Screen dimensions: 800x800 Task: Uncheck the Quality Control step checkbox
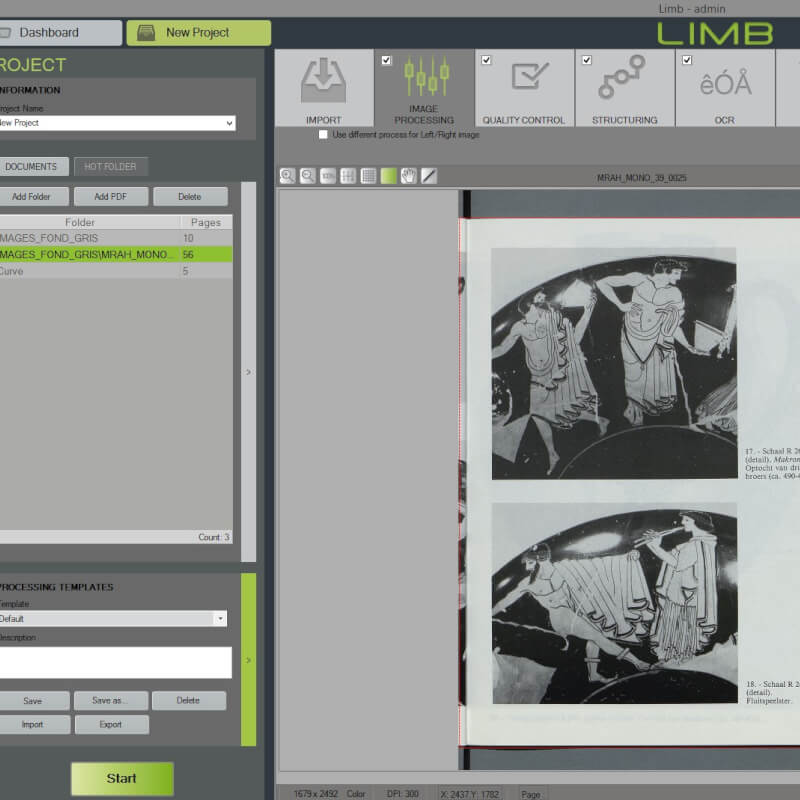[x=486, y=60]
